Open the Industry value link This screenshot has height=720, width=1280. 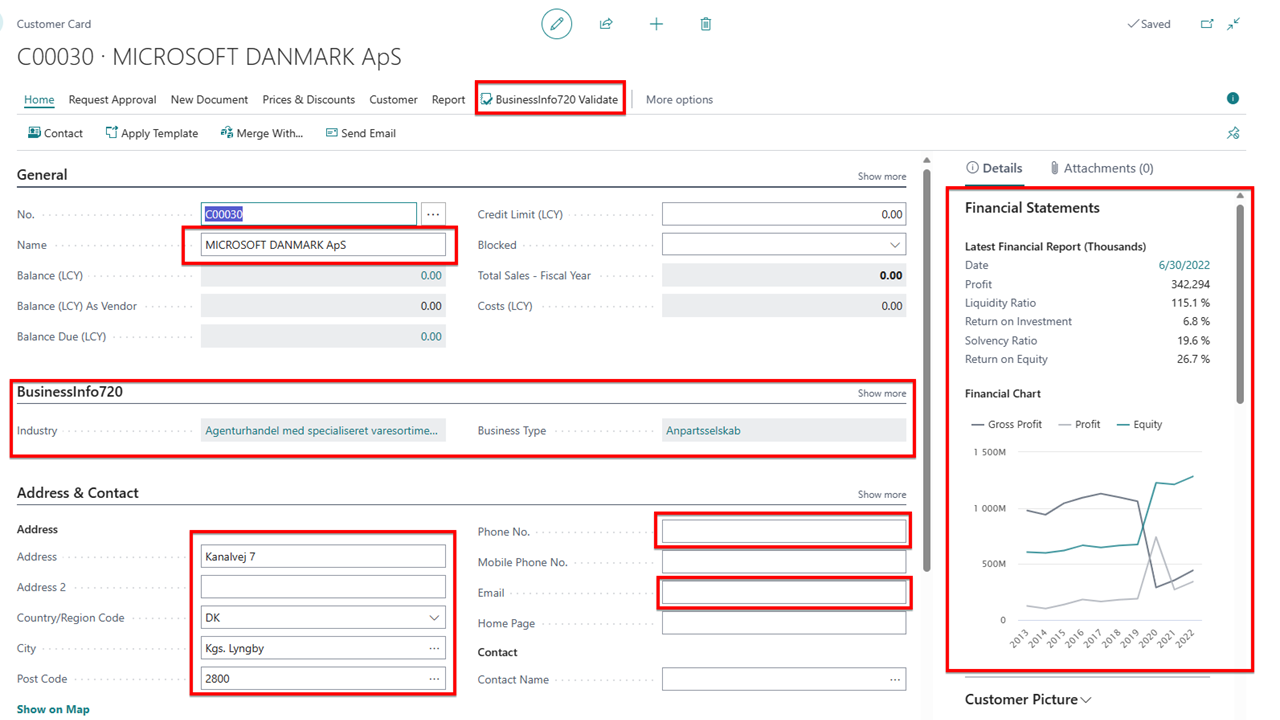tap(321, 431)
